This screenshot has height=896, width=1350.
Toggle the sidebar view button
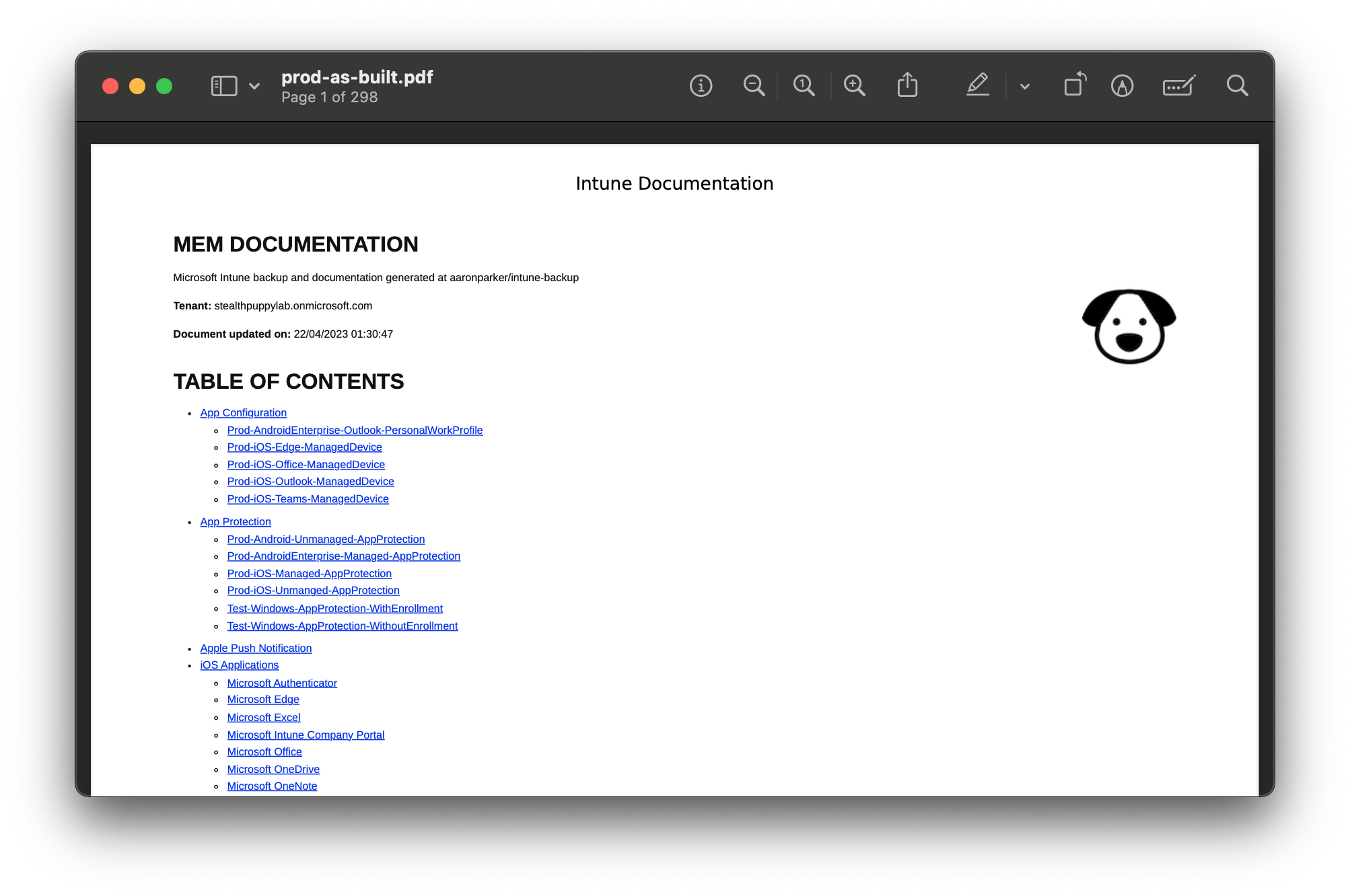point(224,86)
